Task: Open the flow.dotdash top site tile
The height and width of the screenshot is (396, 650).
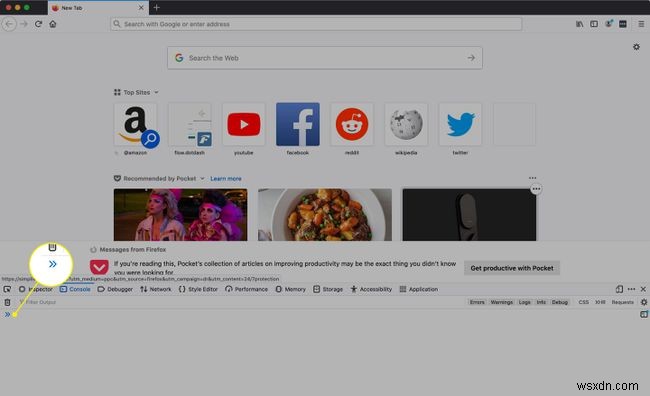Action: 190,124
